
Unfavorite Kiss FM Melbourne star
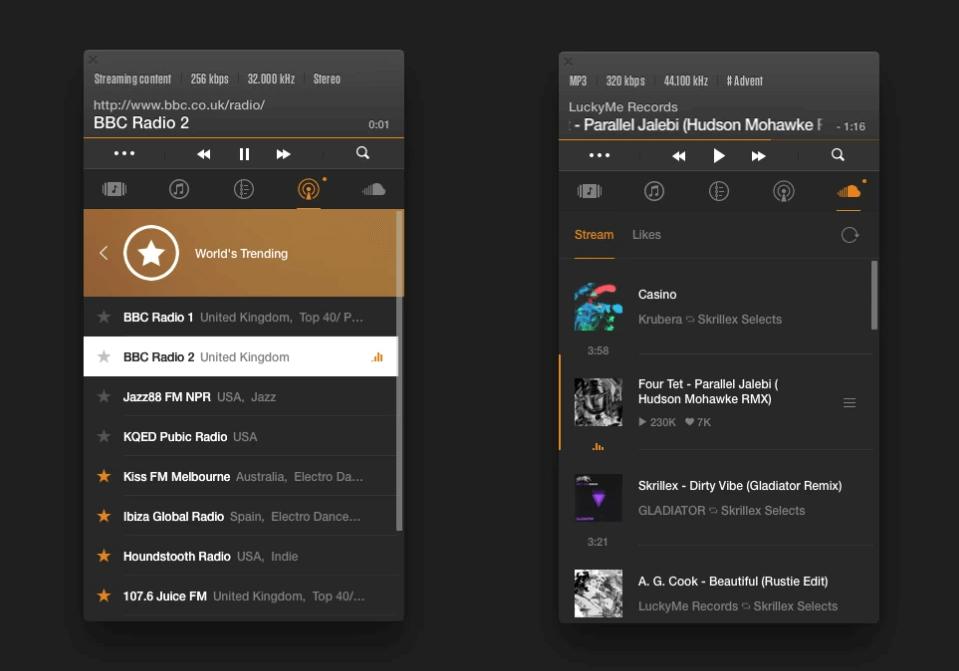(x=103, y=477)
